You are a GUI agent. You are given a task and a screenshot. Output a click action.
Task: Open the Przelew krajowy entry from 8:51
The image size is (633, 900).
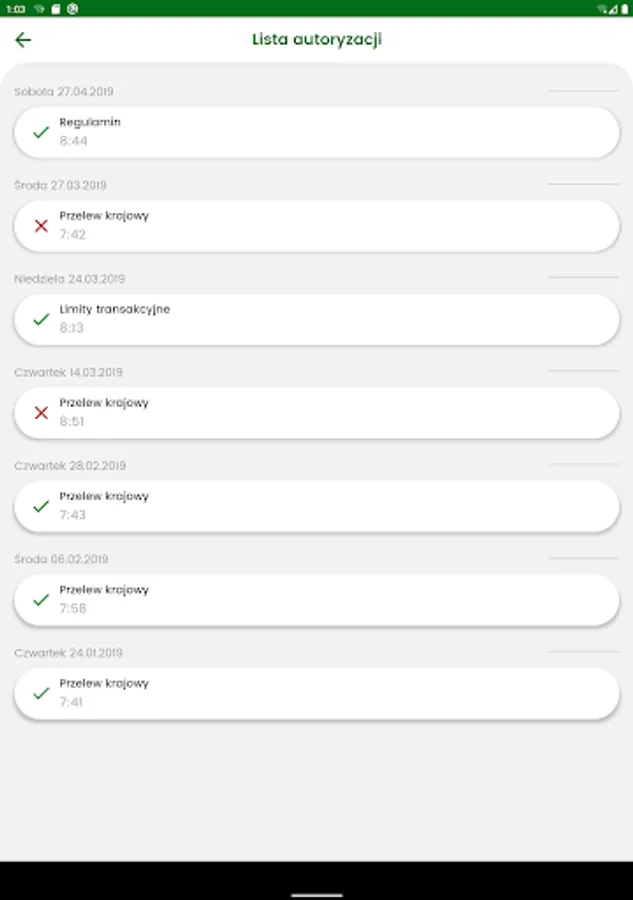(317, 413)
